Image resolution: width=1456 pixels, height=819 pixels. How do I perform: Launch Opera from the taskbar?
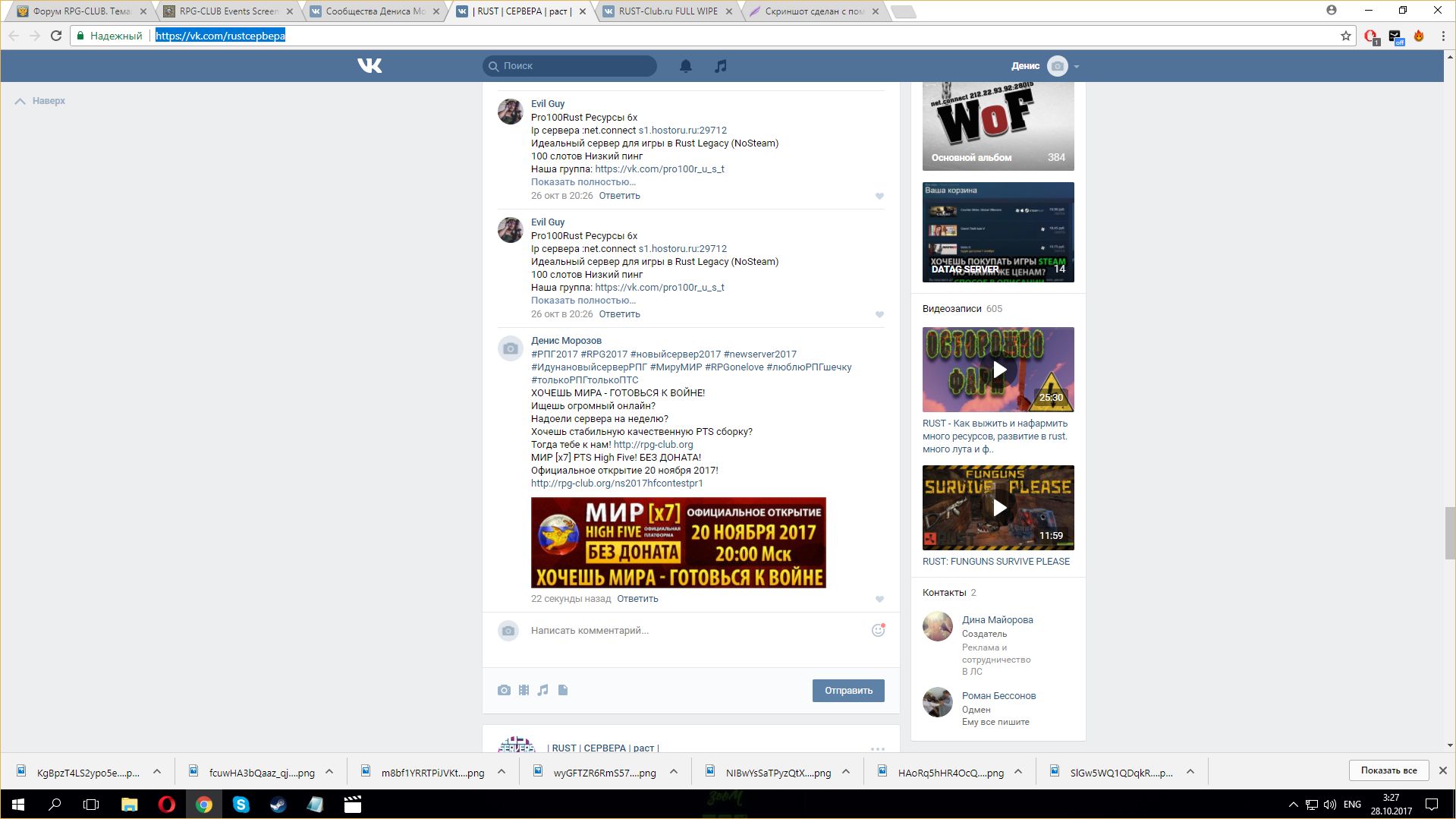(167, 805)
